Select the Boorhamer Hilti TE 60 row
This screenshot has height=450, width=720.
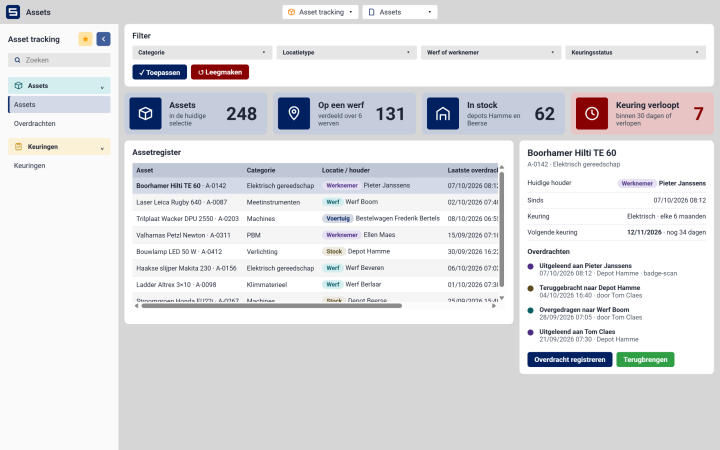(315, 186)
